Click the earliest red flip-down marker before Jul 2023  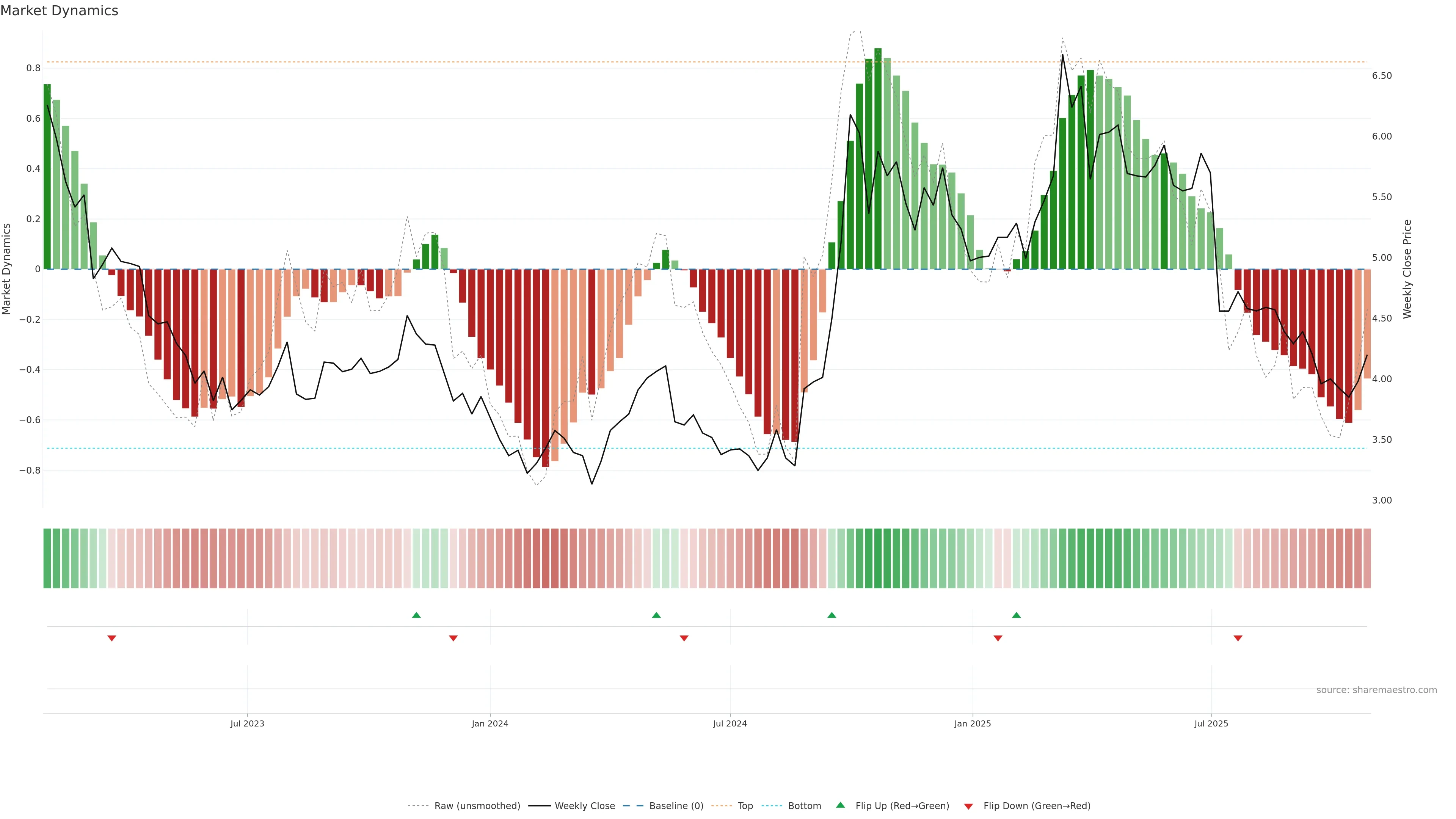[x=112, y=638]
